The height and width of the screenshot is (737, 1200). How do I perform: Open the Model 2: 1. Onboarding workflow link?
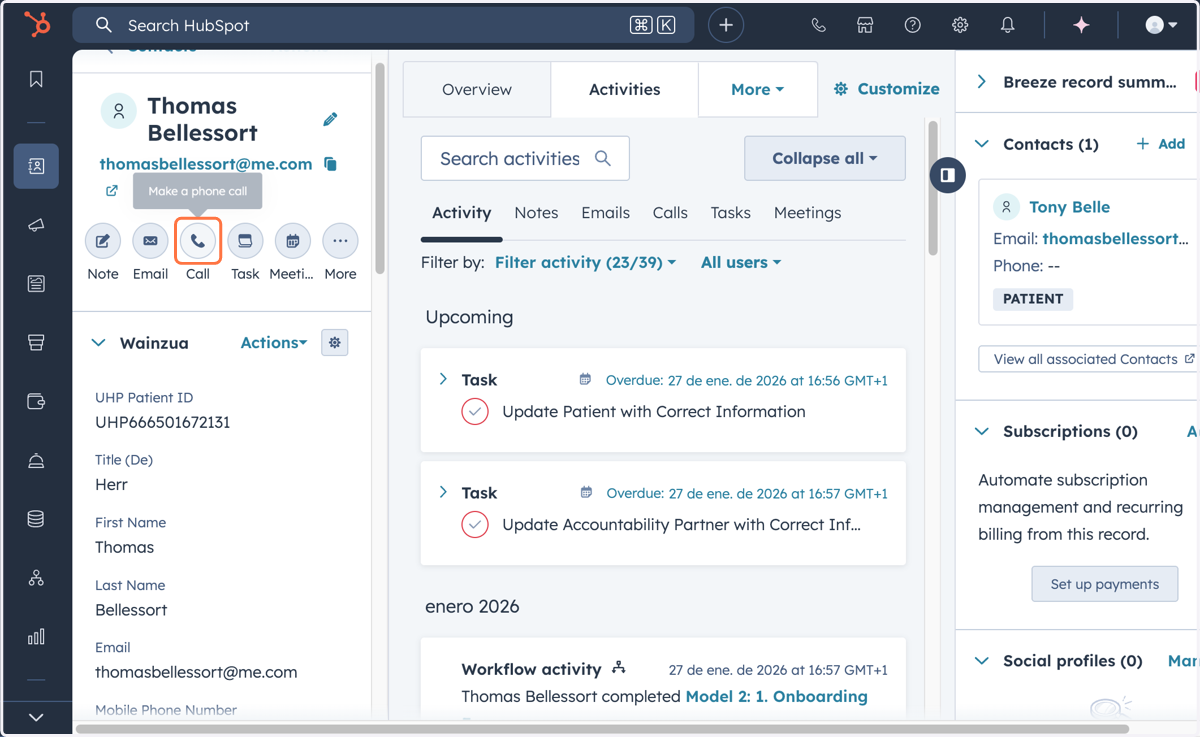tap(776, 696)
